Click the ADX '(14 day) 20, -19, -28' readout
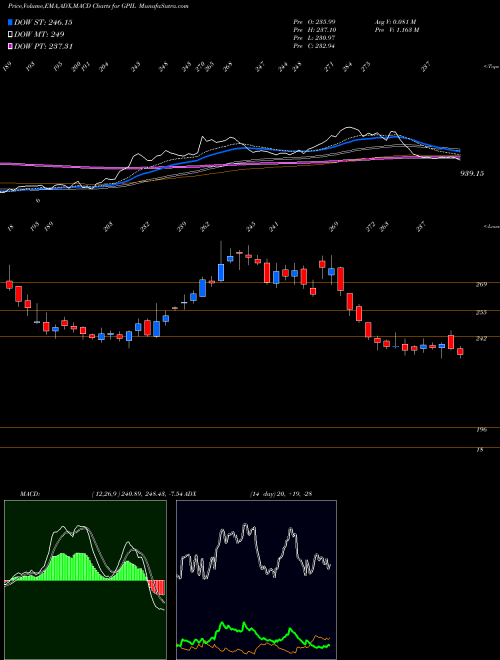The height and width of the screenshot is (660, 500). pyautogui.click(x=280, y=494)
